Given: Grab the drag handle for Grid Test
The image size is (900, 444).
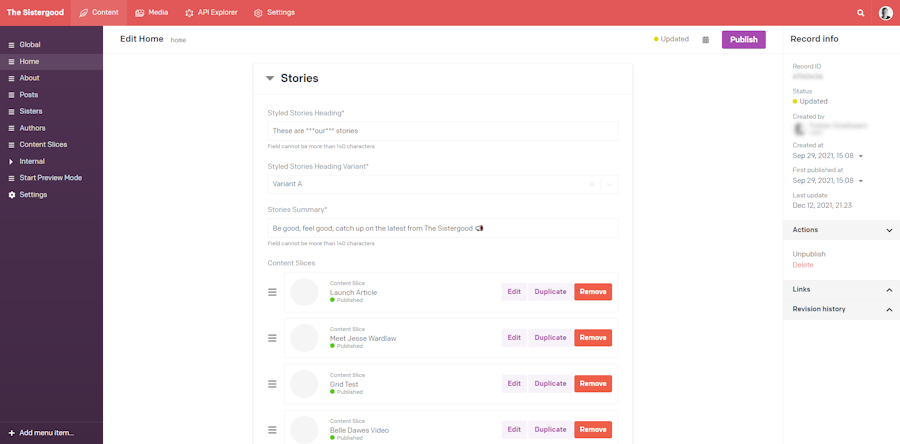Looking at the screenshot, I should 273,384.
